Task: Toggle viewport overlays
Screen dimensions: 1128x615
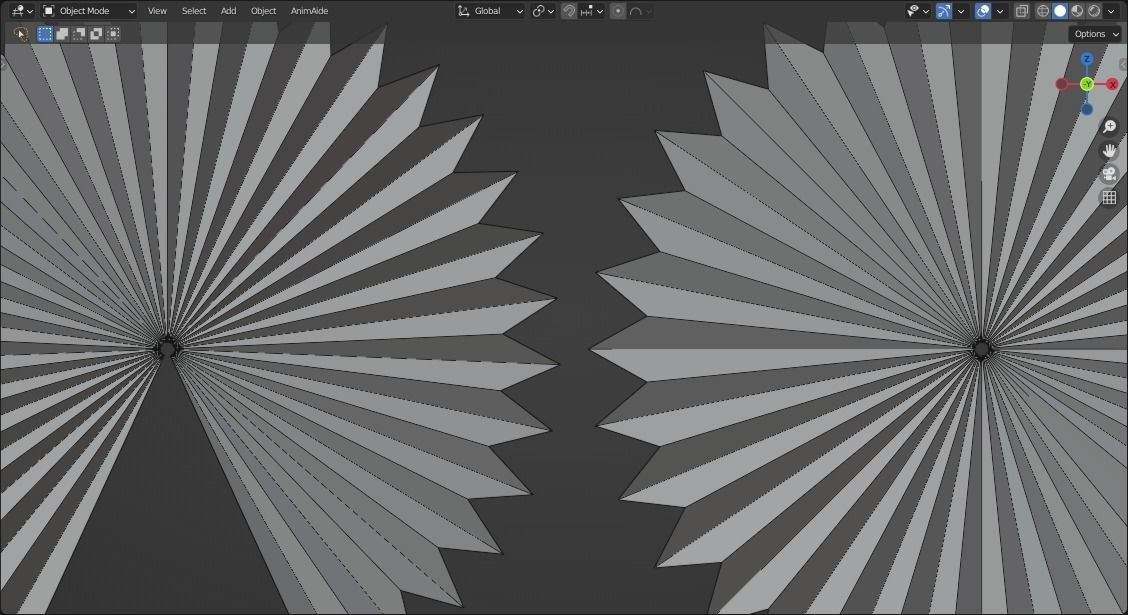Action: (983, 11)
